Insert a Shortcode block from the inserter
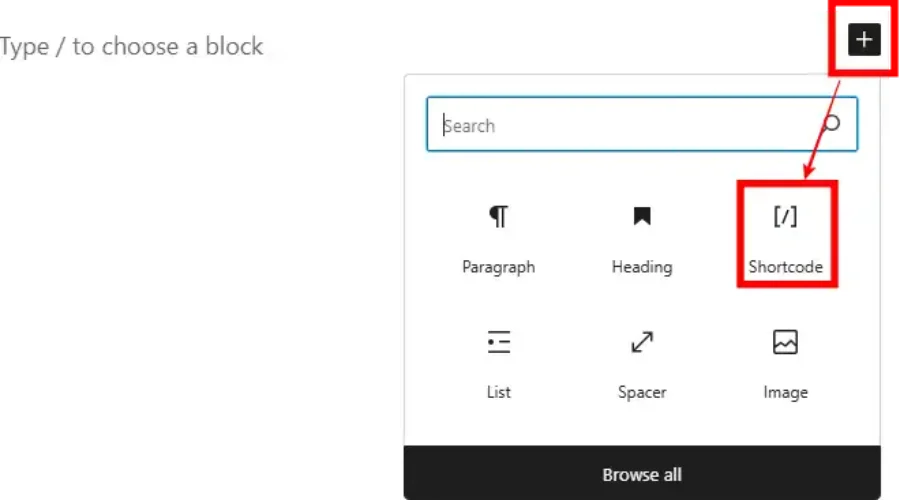The image size is (900, 500). 786,236
